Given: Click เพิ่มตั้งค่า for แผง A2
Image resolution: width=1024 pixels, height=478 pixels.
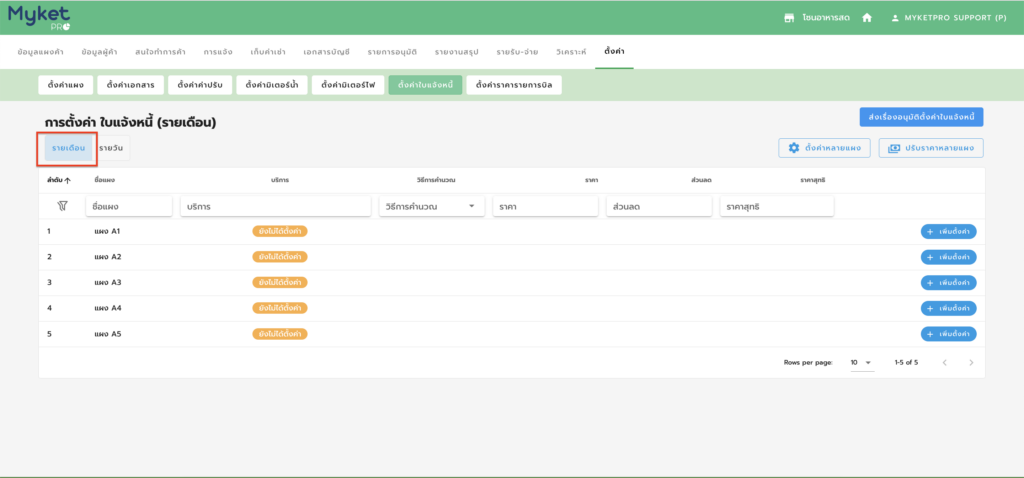Looking at the screenshot, I should pyautogui.click(x=949, y=257).
